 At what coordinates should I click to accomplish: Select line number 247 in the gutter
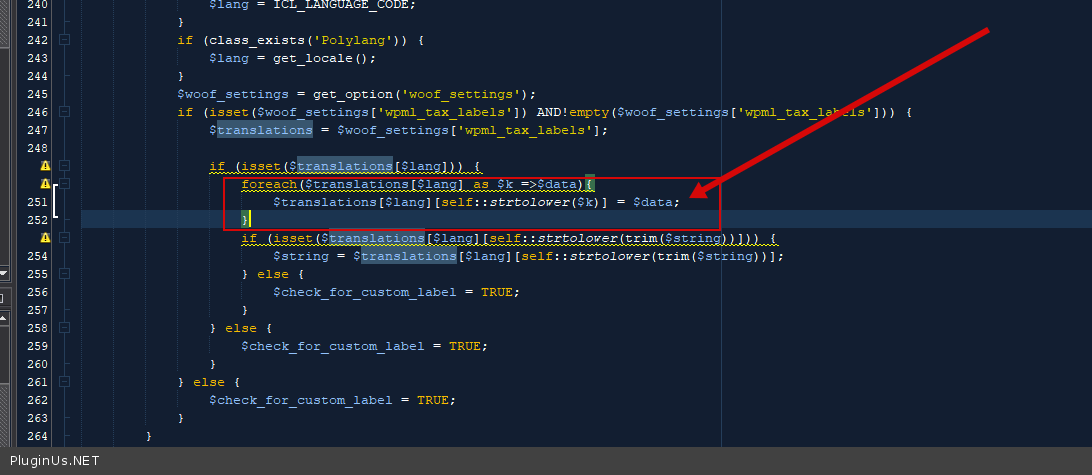click(36, 130)
